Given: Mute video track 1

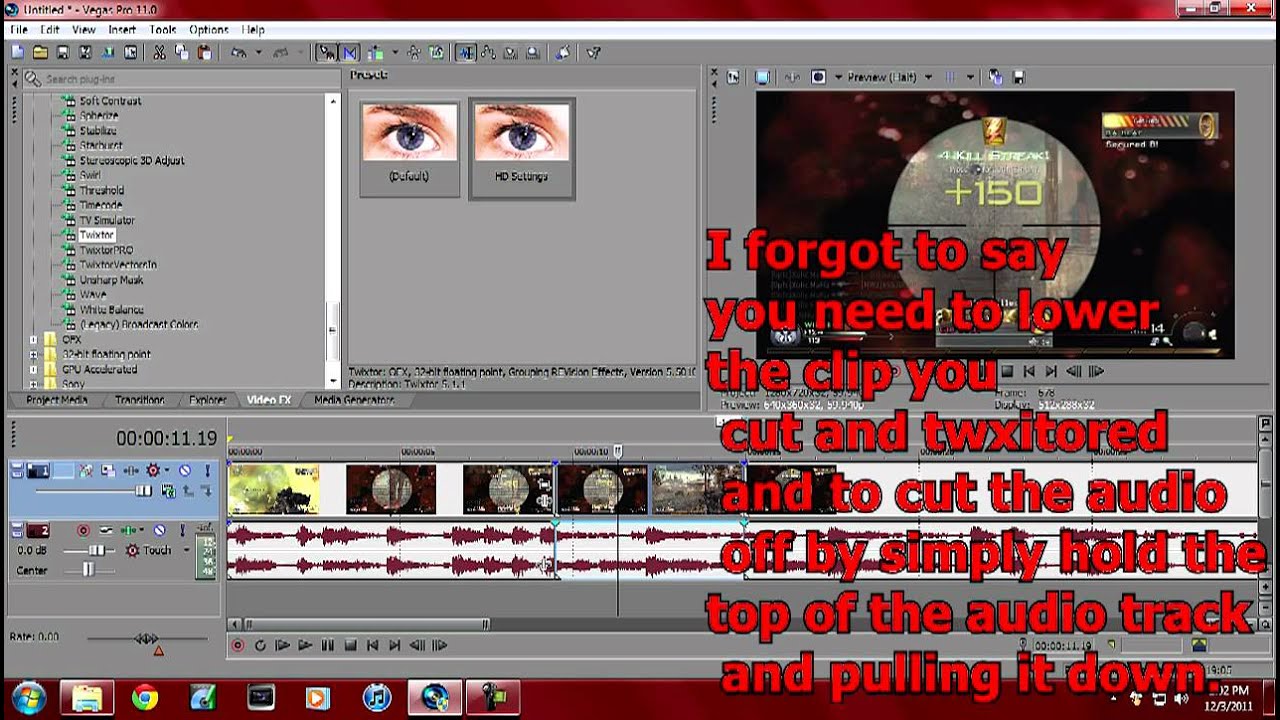Looking at the screenshot, I should pyautogui.click(x=184, y=470).
